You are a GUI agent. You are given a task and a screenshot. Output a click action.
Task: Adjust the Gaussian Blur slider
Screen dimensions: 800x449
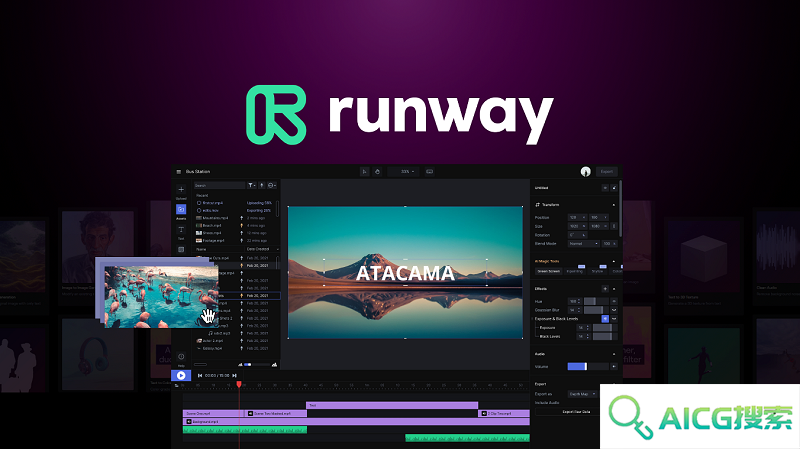click(x=596, y=310)
